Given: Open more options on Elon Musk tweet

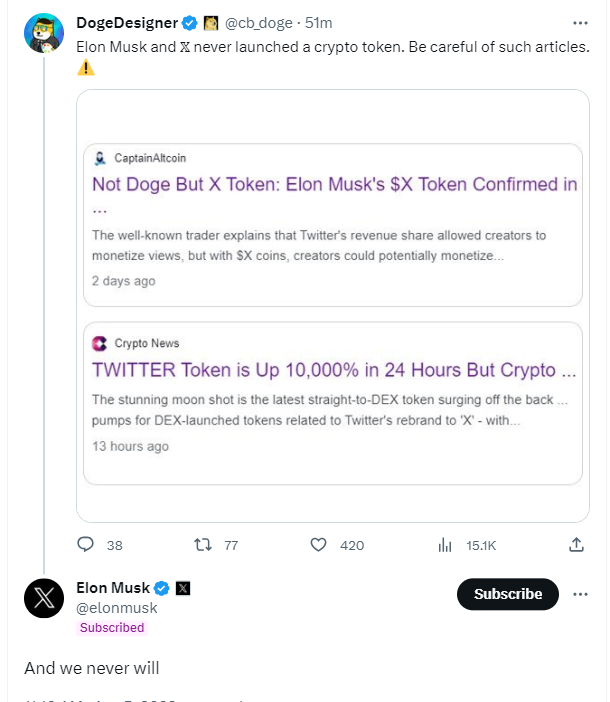Looking at the screenshot, I should pos(580,594).
